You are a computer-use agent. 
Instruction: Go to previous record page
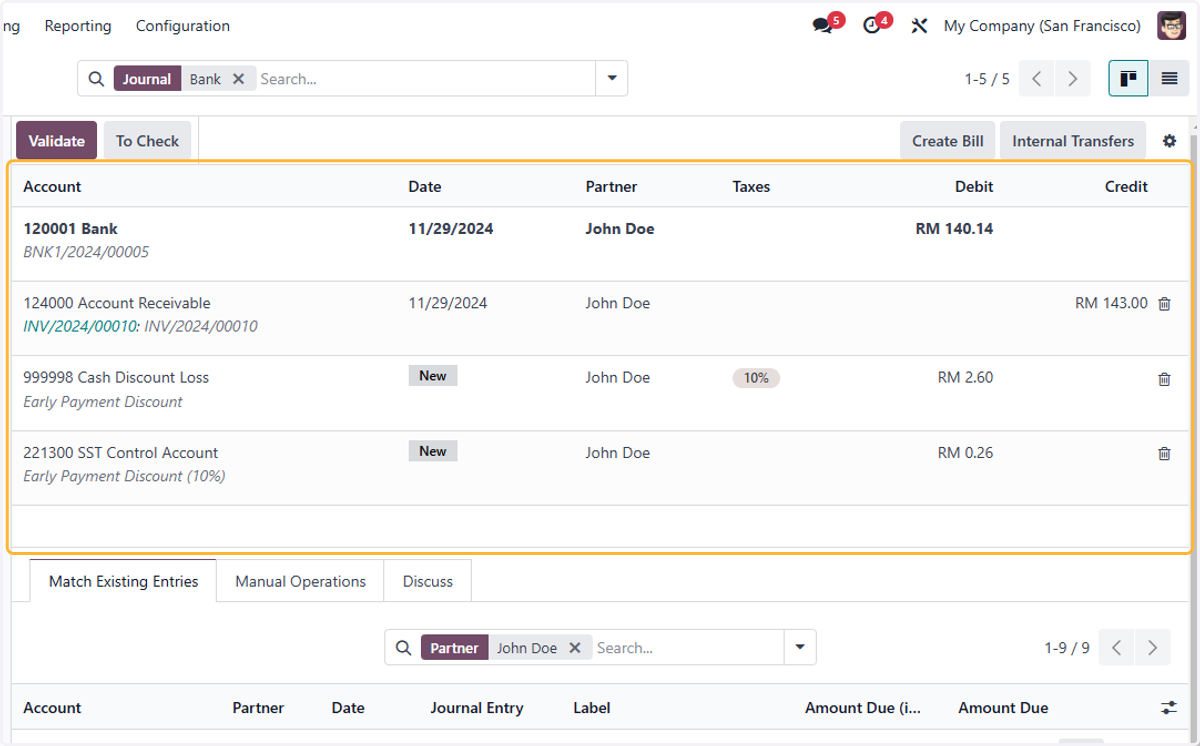1037,79
